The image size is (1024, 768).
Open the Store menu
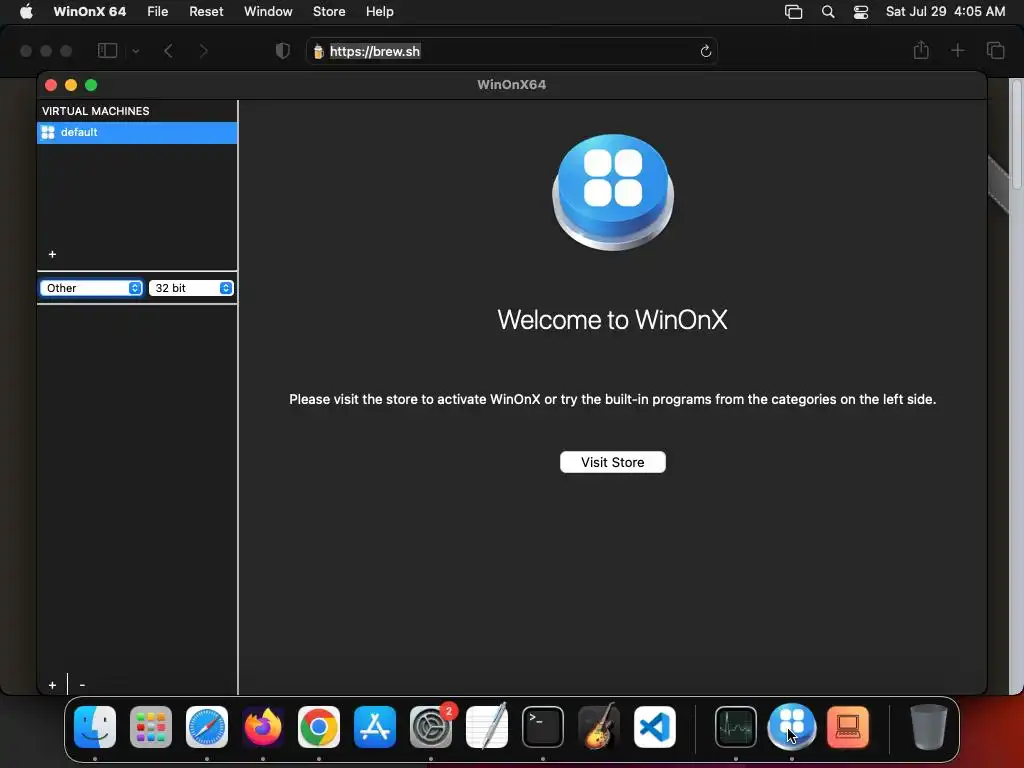329,12
